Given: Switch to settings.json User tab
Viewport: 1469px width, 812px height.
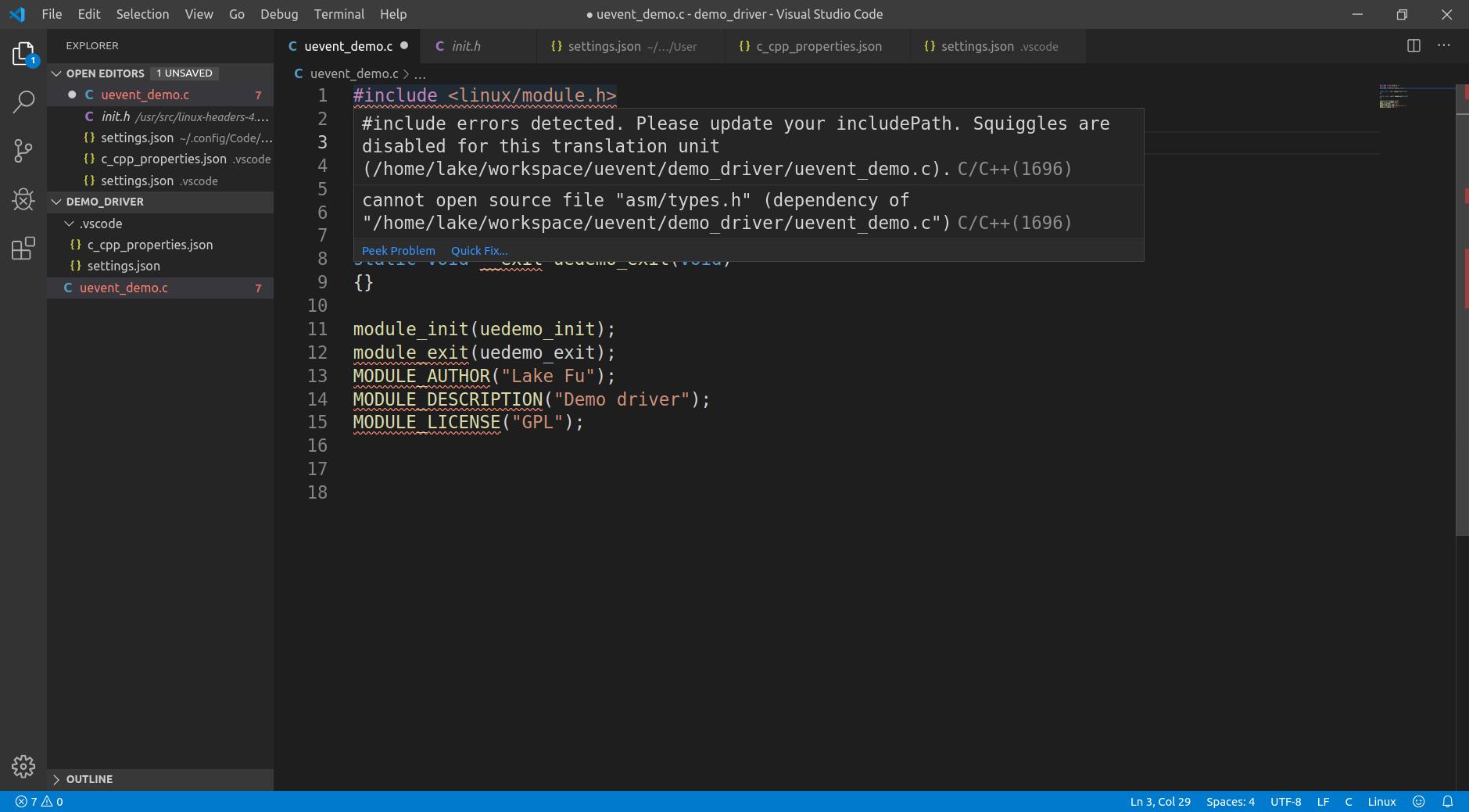Looking at the screenshot, I should click(631, 46).
